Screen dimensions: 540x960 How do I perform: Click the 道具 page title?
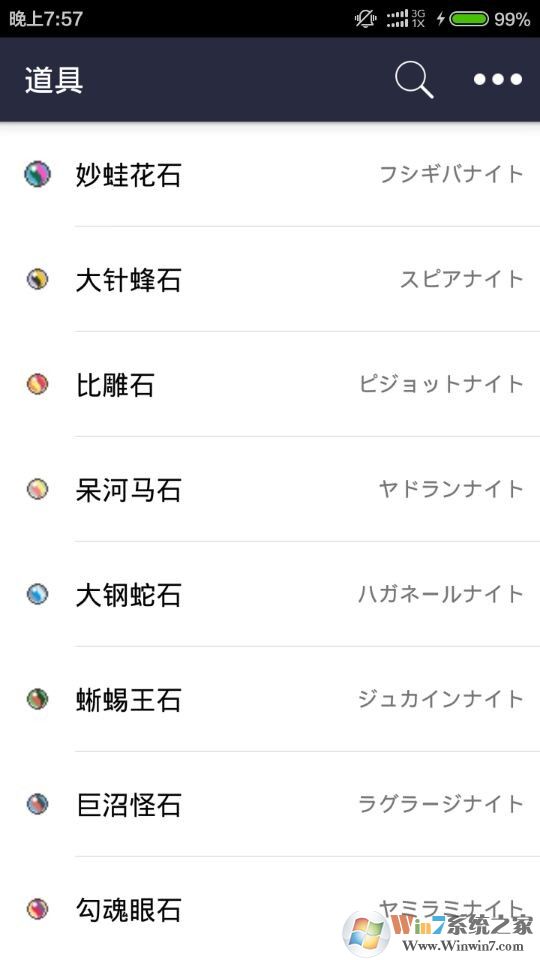pyautogui.click(x=54, y=80)
